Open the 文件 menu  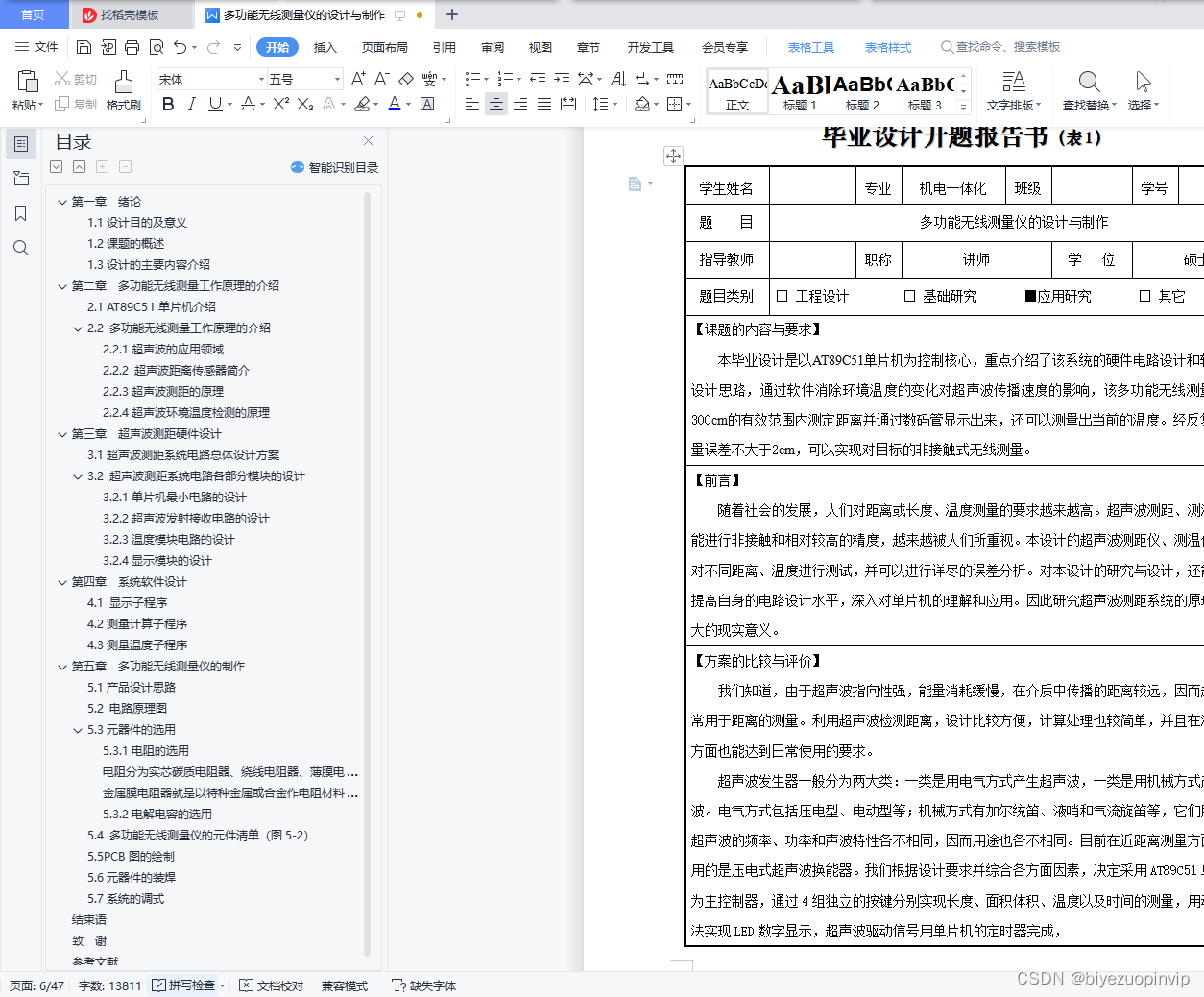[x=46, y=46]
